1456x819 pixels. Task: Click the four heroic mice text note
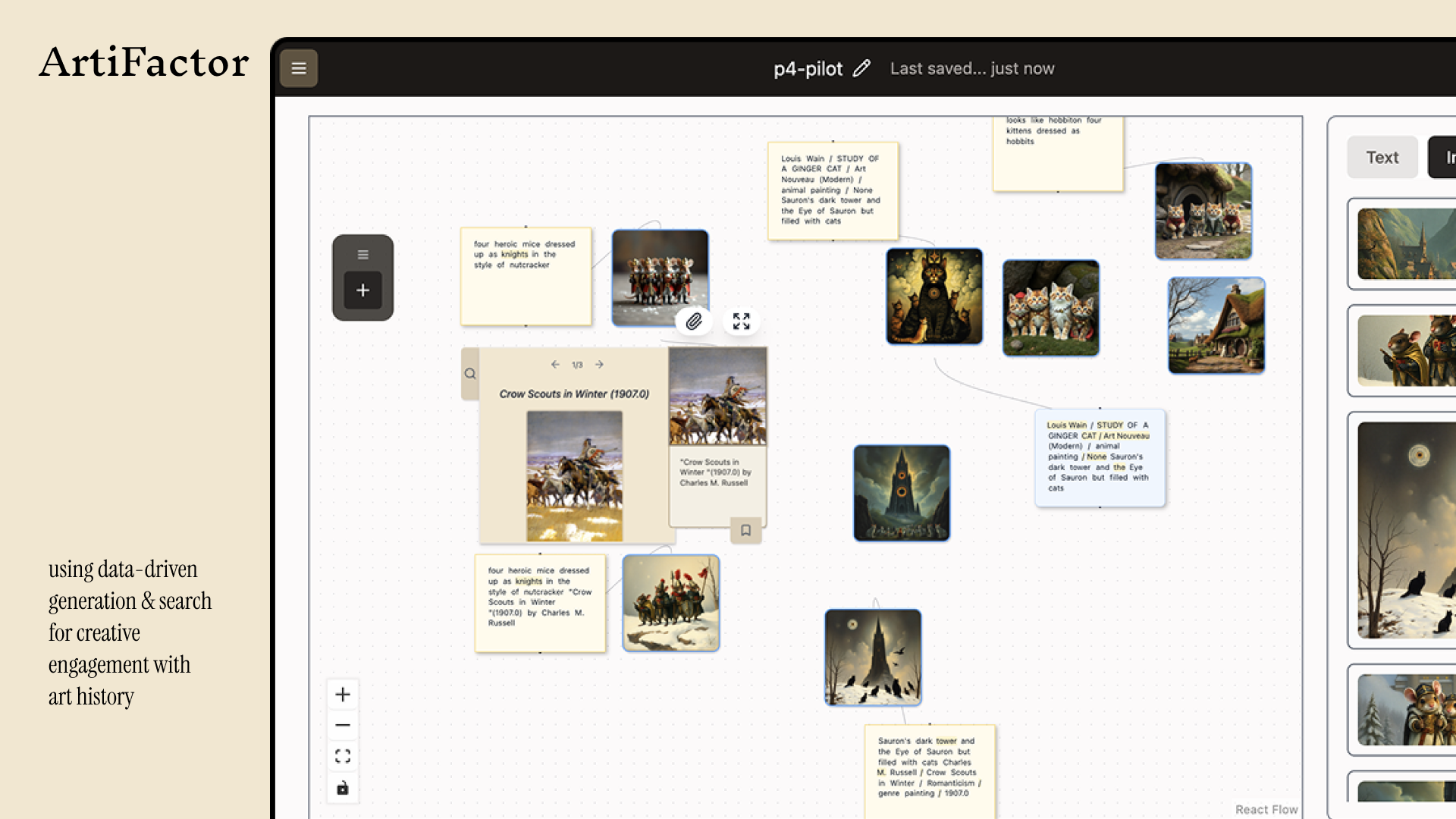pyautogui.click(x=526, y=277)
